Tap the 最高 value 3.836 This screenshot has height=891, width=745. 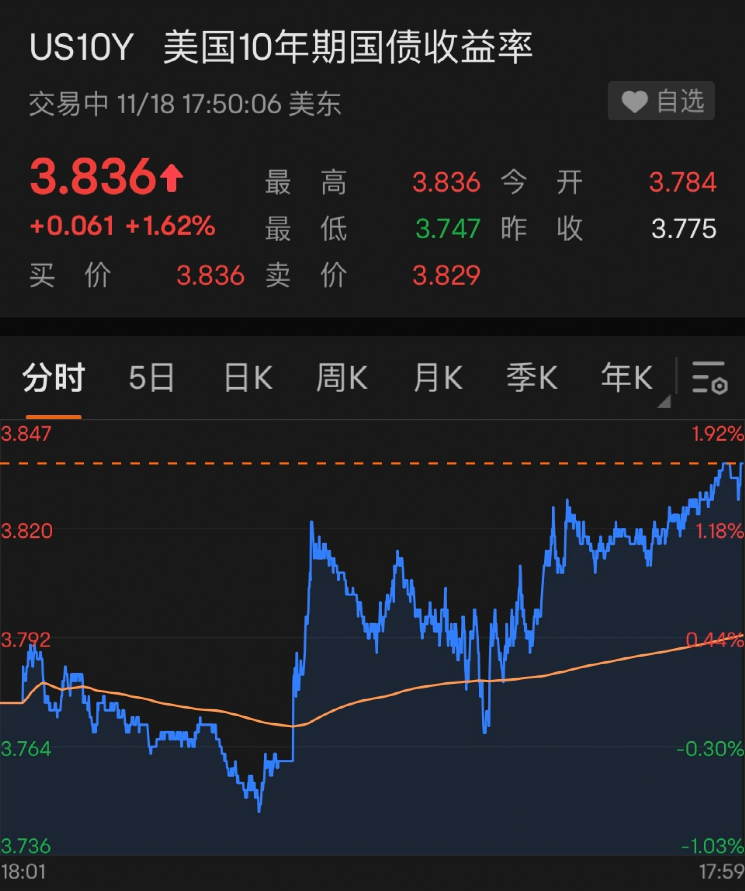point(446,183)
